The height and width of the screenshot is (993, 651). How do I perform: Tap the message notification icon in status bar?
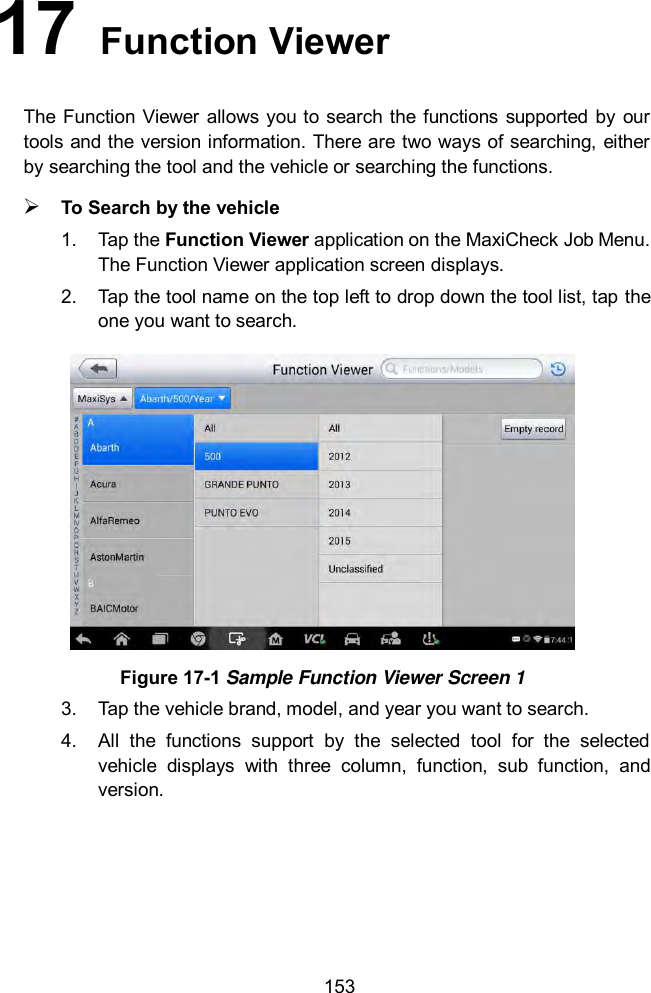[x=516, y=640]
